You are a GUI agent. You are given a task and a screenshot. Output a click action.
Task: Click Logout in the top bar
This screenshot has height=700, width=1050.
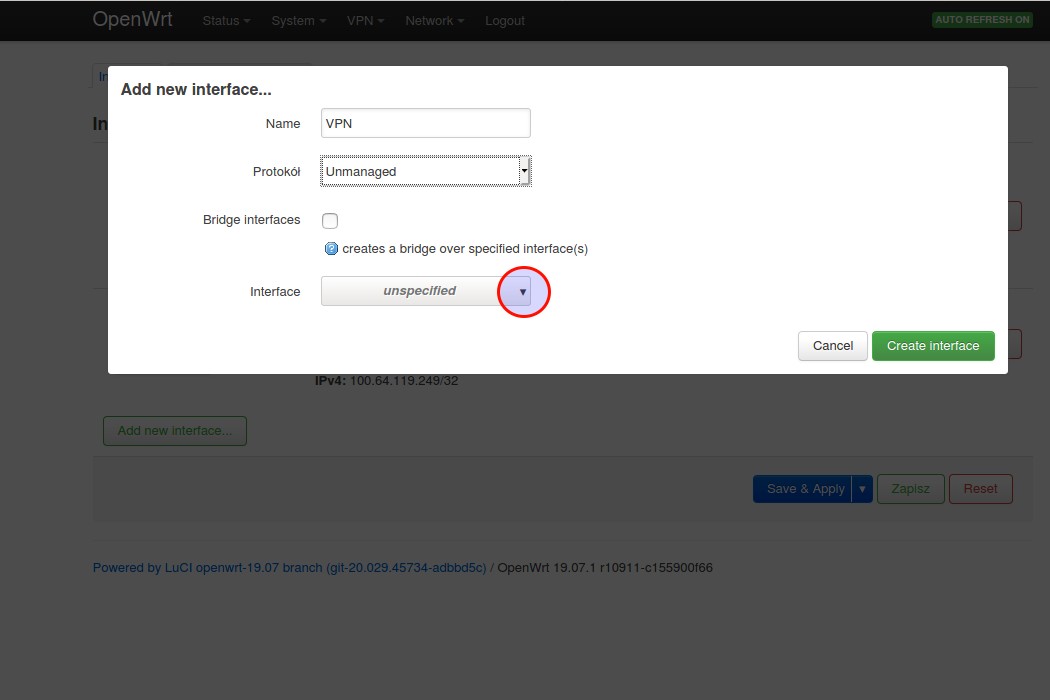click(x=505, y=21)
